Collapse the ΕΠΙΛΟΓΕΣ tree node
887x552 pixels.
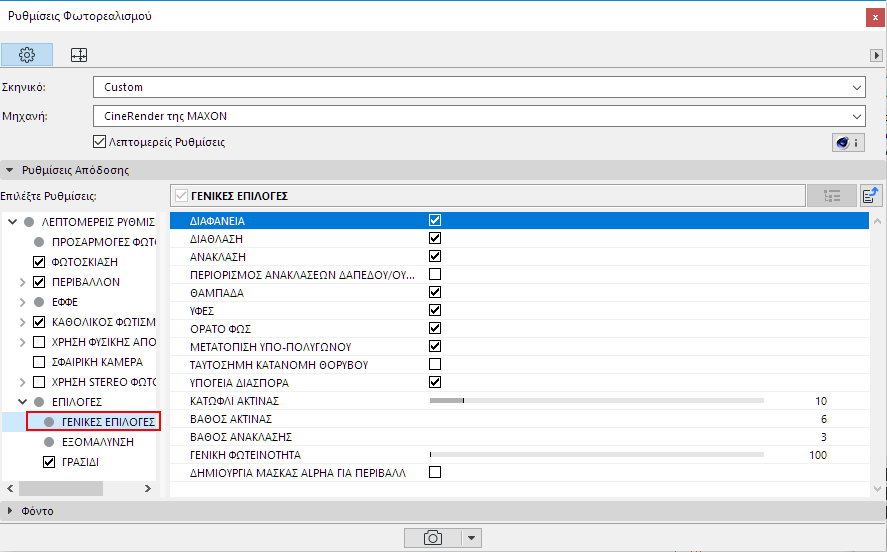(23, 402)
